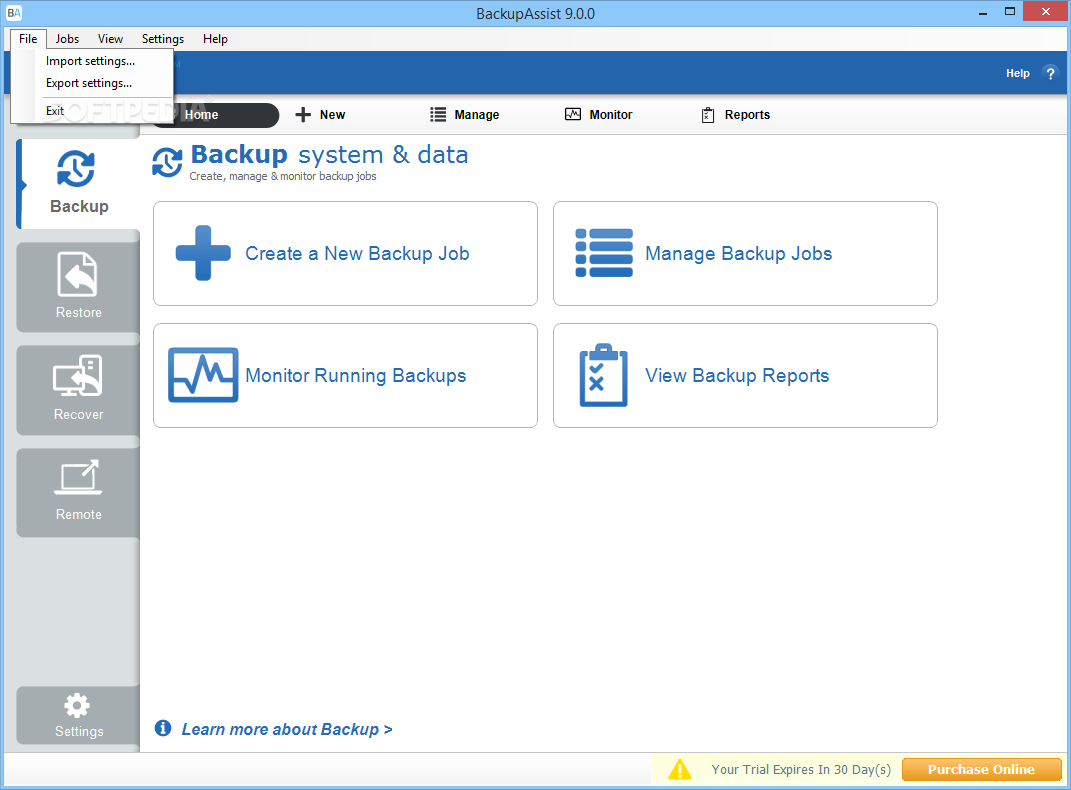Click the trial expiry notice text
This screenshot has height=790, width=1071.
(x=801, y=770)
